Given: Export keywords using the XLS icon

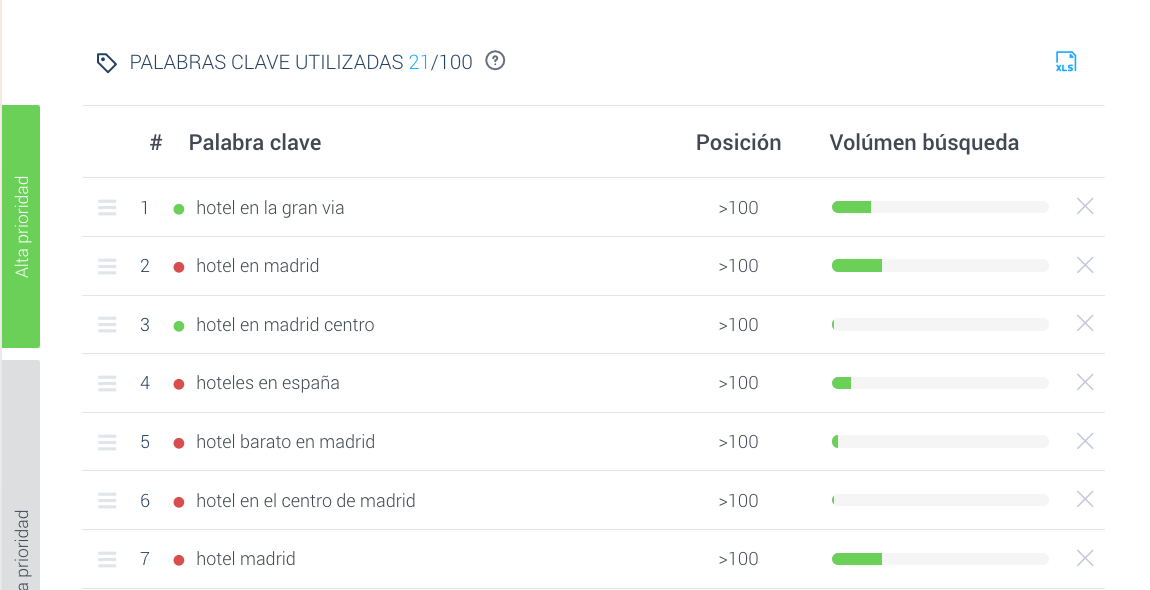Looking at the screenshot, I should (x=1066, y=61).
